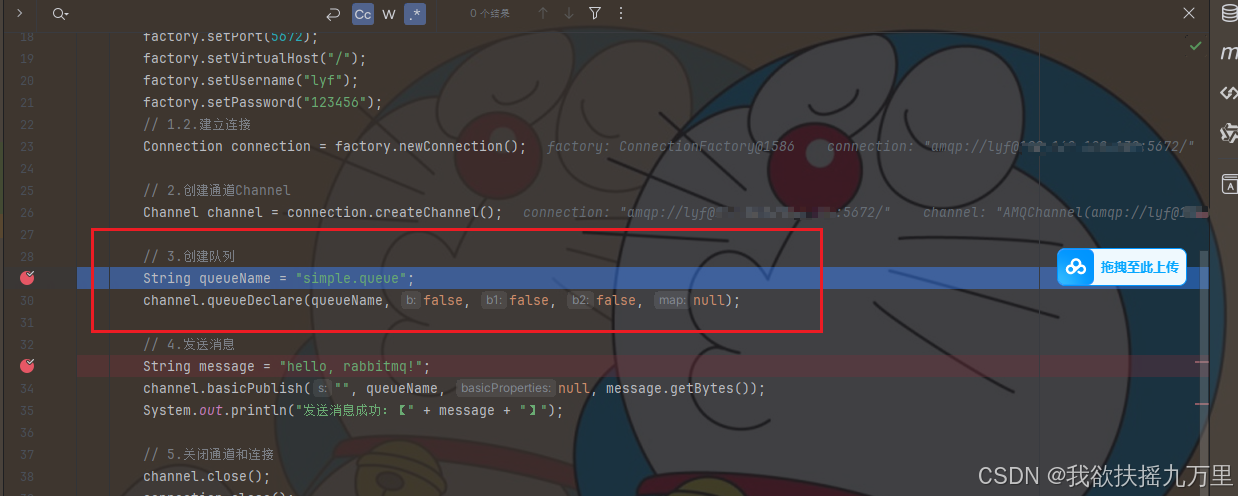Click the factory.setUsername line

tap(250, 80)
